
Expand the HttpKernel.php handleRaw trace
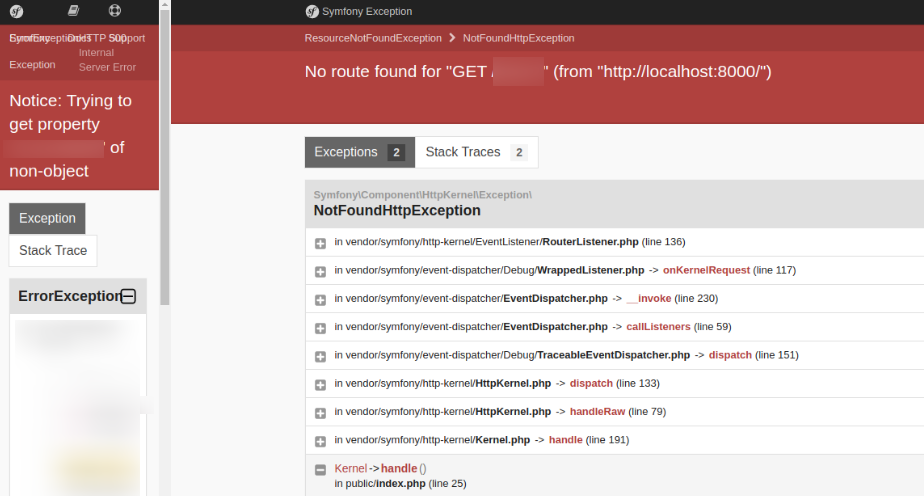[321, 413]
